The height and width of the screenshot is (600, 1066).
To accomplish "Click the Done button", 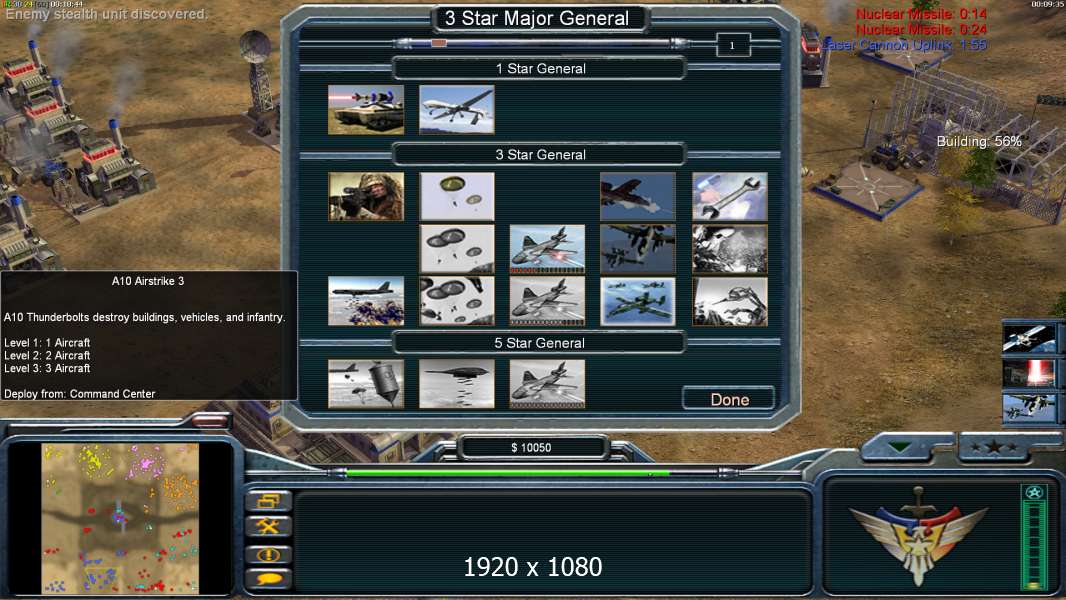I will 729,399.
